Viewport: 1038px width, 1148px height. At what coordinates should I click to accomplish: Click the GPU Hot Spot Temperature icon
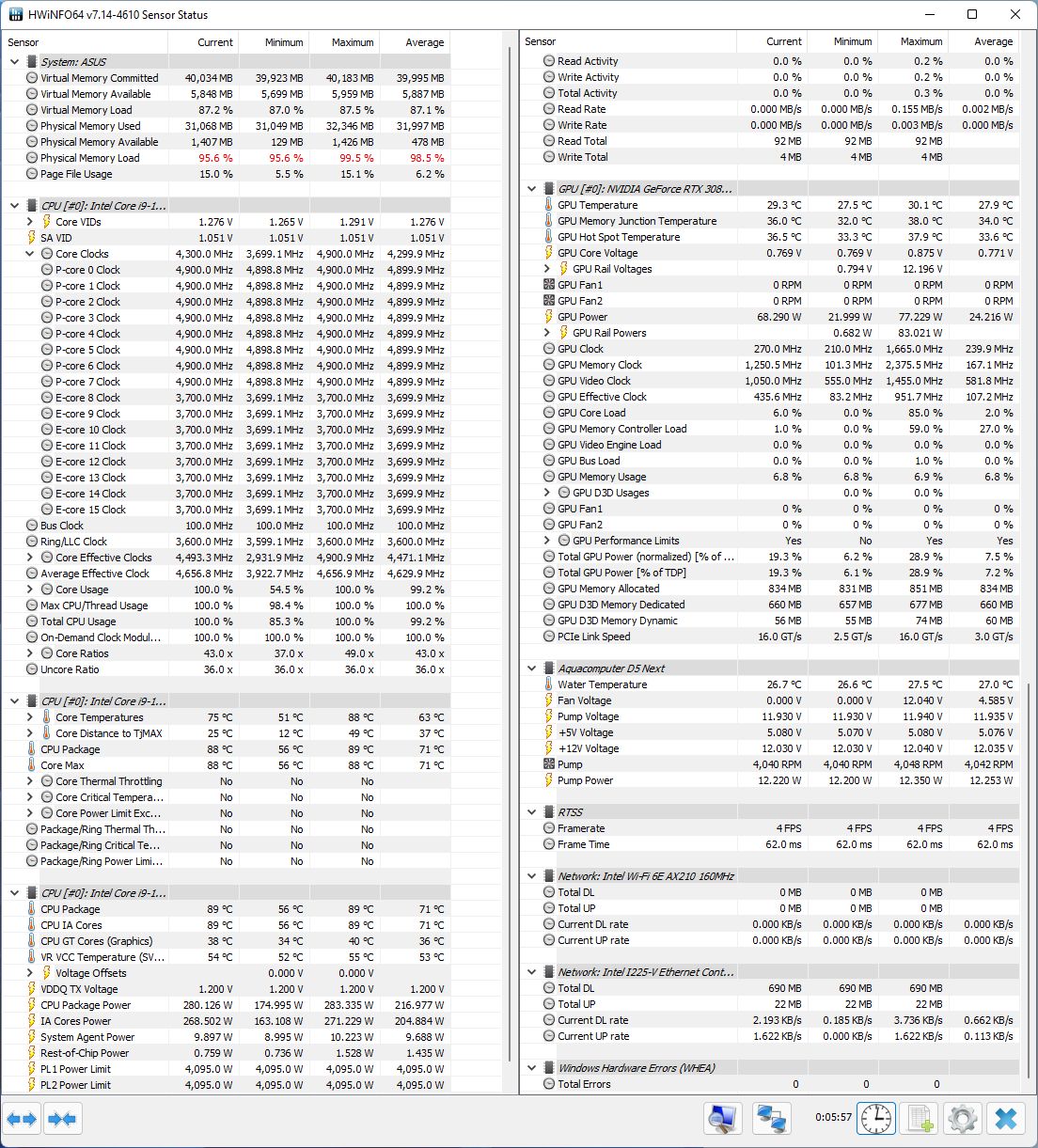(549, 237)
